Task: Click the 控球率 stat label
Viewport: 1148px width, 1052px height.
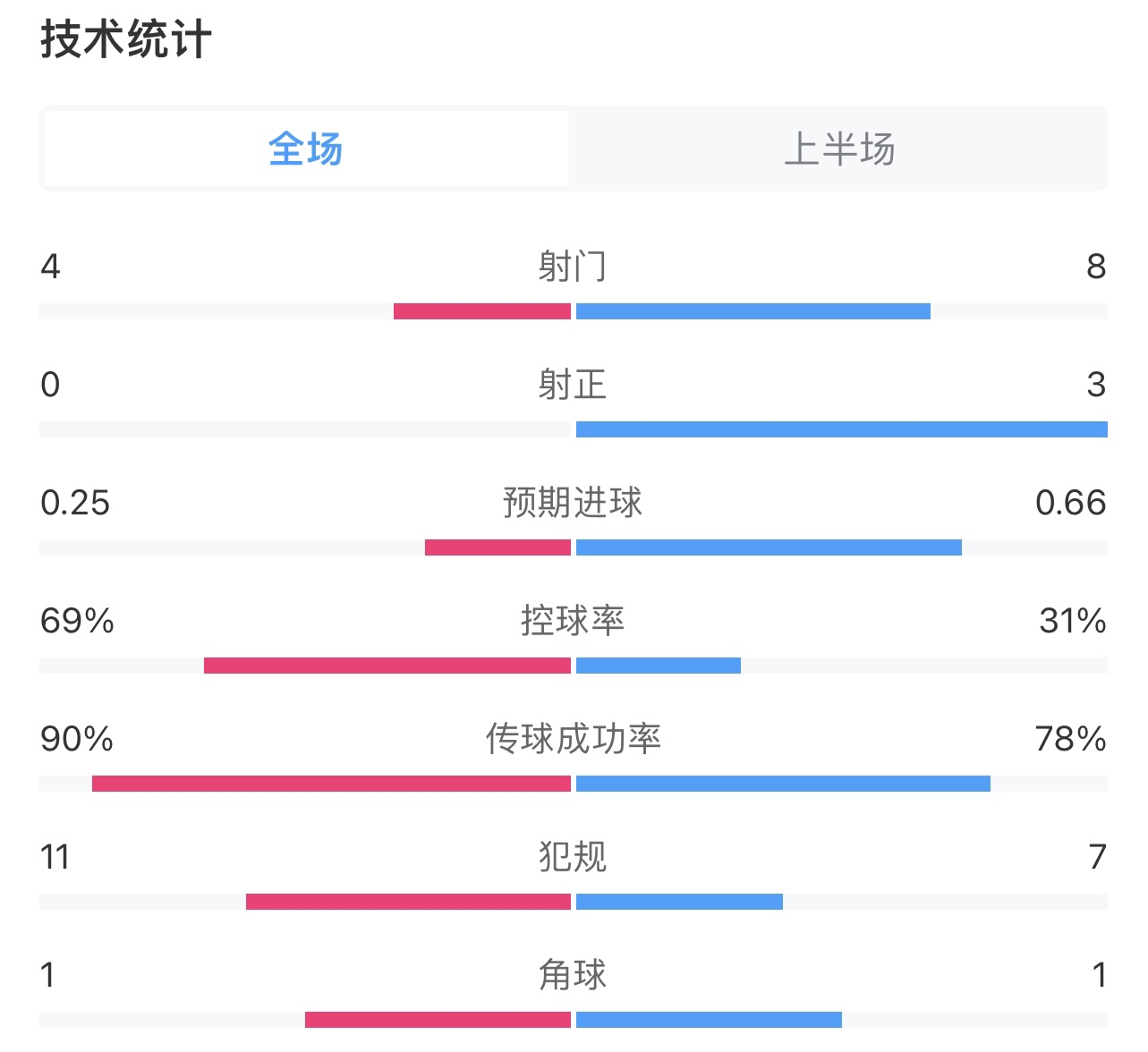Action: [573, 621]
